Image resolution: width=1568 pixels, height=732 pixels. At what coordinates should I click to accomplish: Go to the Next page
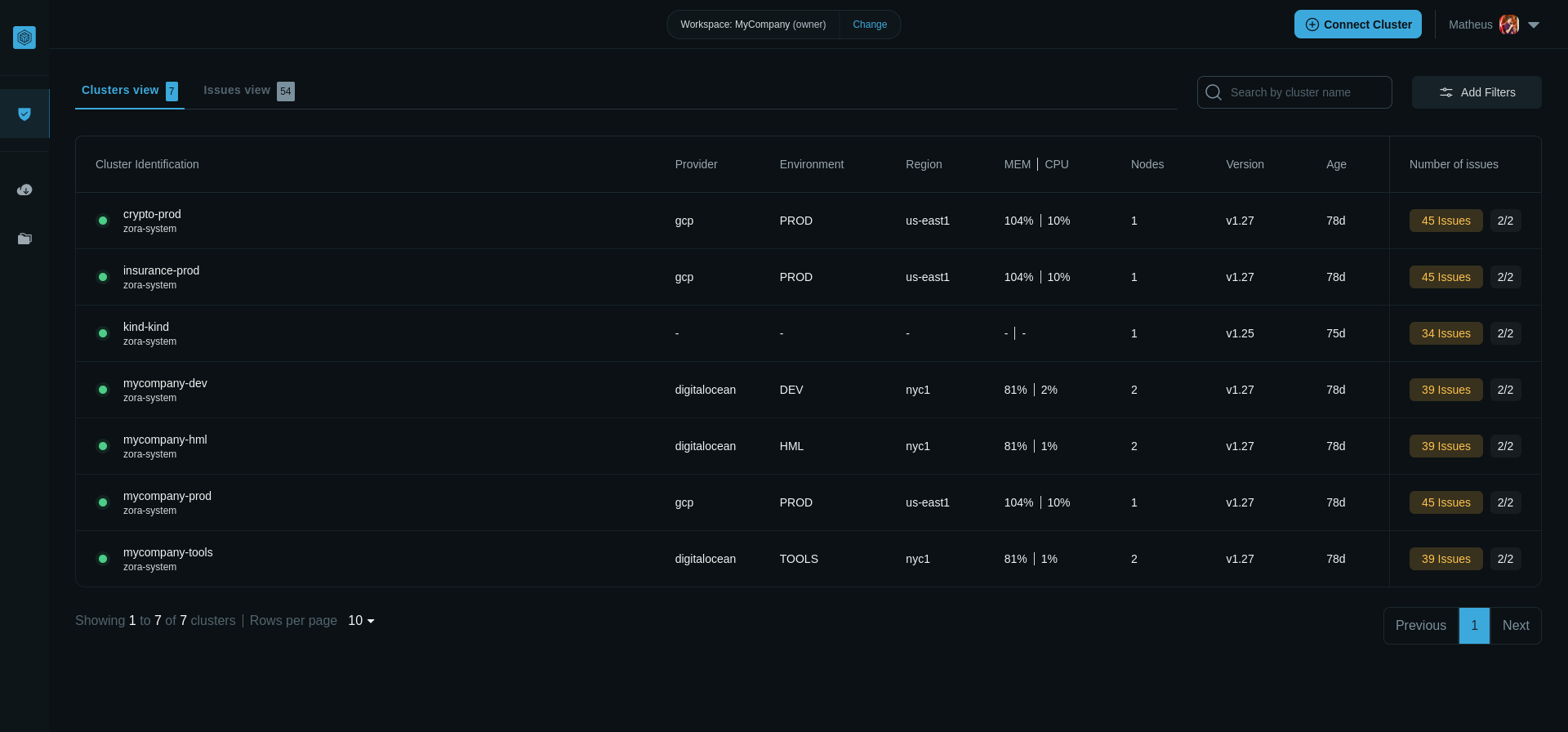[x=1516, y=626]
